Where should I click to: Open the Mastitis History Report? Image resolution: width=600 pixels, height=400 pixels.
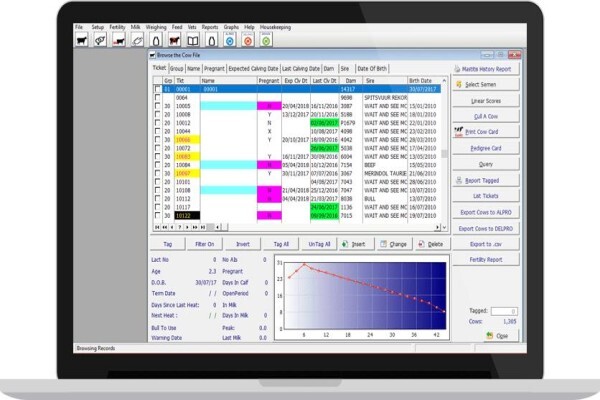[486, 69]
